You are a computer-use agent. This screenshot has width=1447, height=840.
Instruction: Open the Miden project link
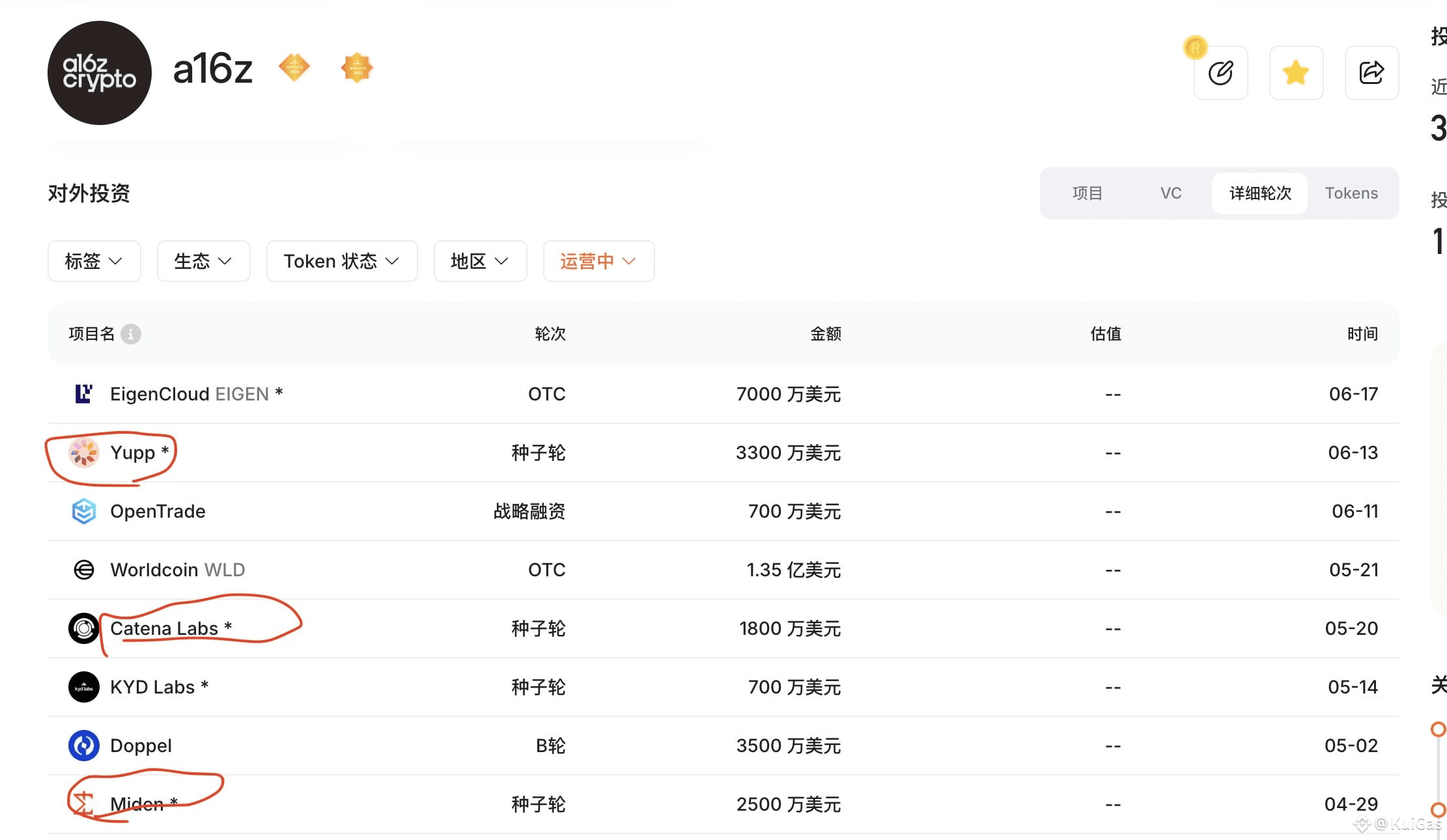[137, 804]
